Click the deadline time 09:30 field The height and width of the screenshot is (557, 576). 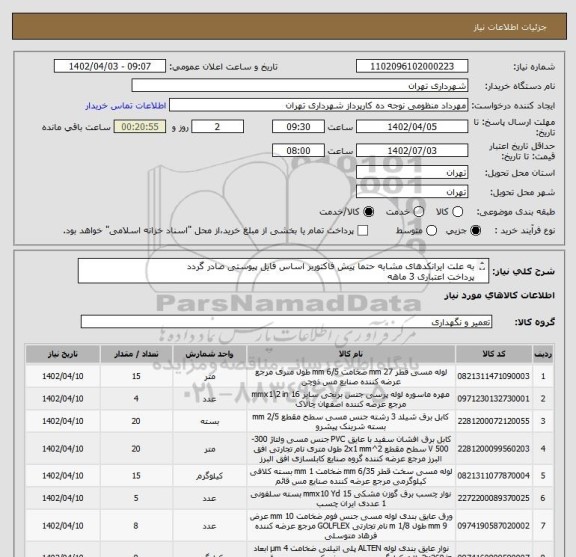(x=298, y=127)
